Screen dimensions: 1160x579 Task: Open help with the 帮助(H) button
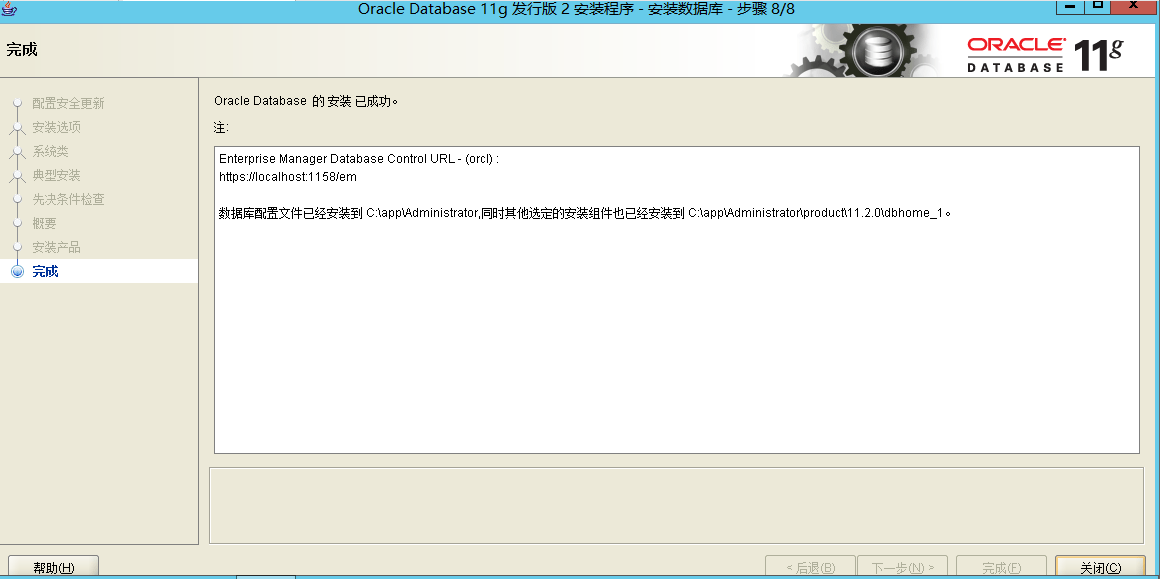click(x=53, y=567)
